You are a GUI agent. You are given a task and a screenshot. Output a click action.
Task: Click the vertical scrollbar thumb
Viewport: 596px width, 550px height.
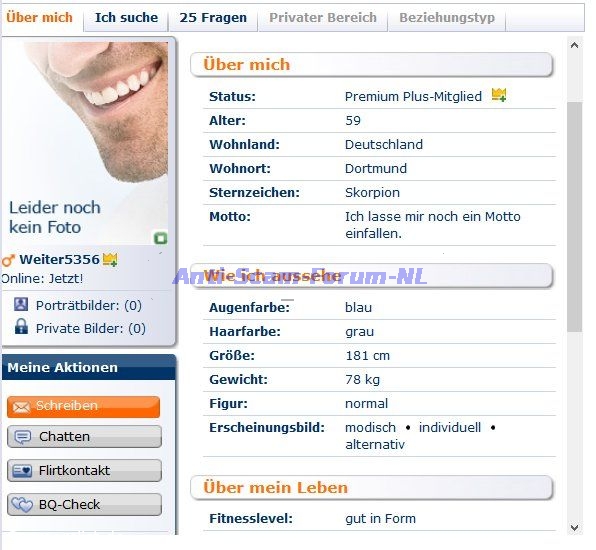coord(574,217)
